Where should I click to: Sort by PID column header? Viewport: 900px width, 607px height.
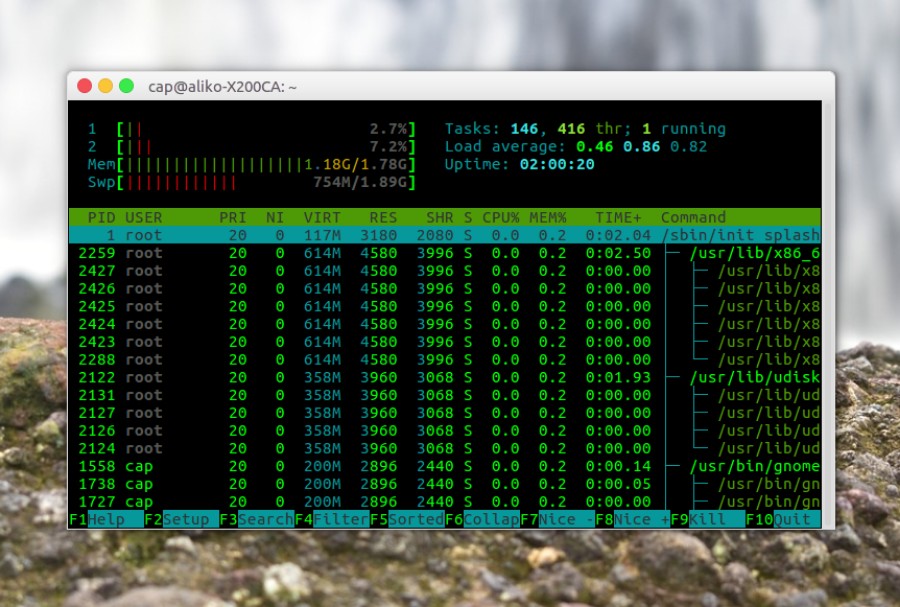101,217
